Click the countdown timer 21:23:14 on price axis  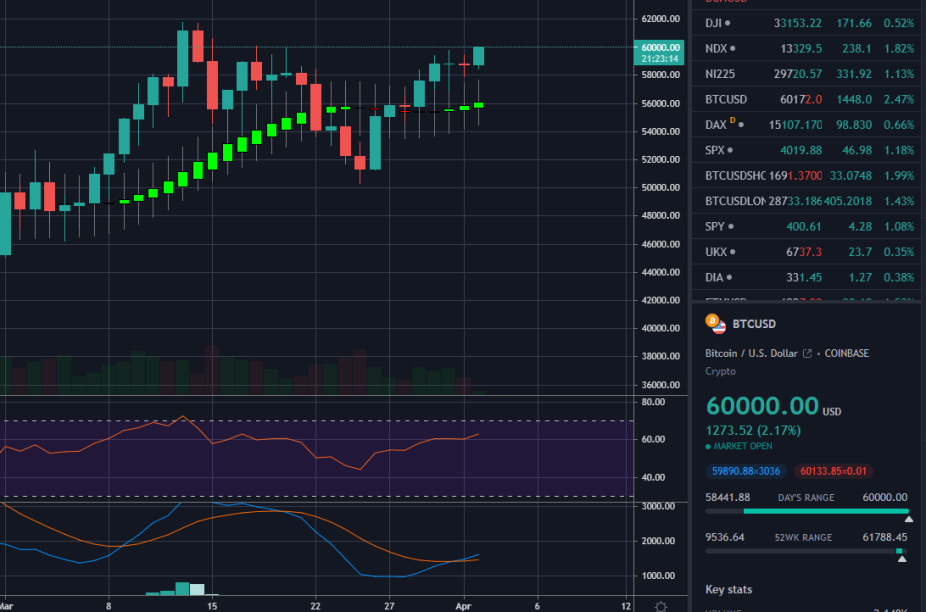(x=660, y=58)
